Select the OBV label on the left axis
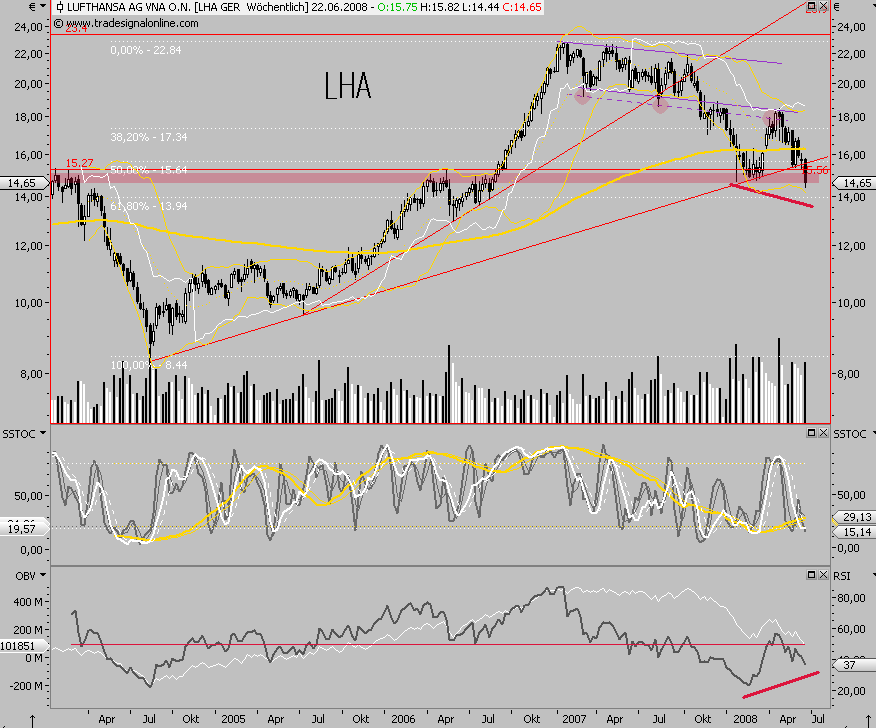 click(12, 575)
